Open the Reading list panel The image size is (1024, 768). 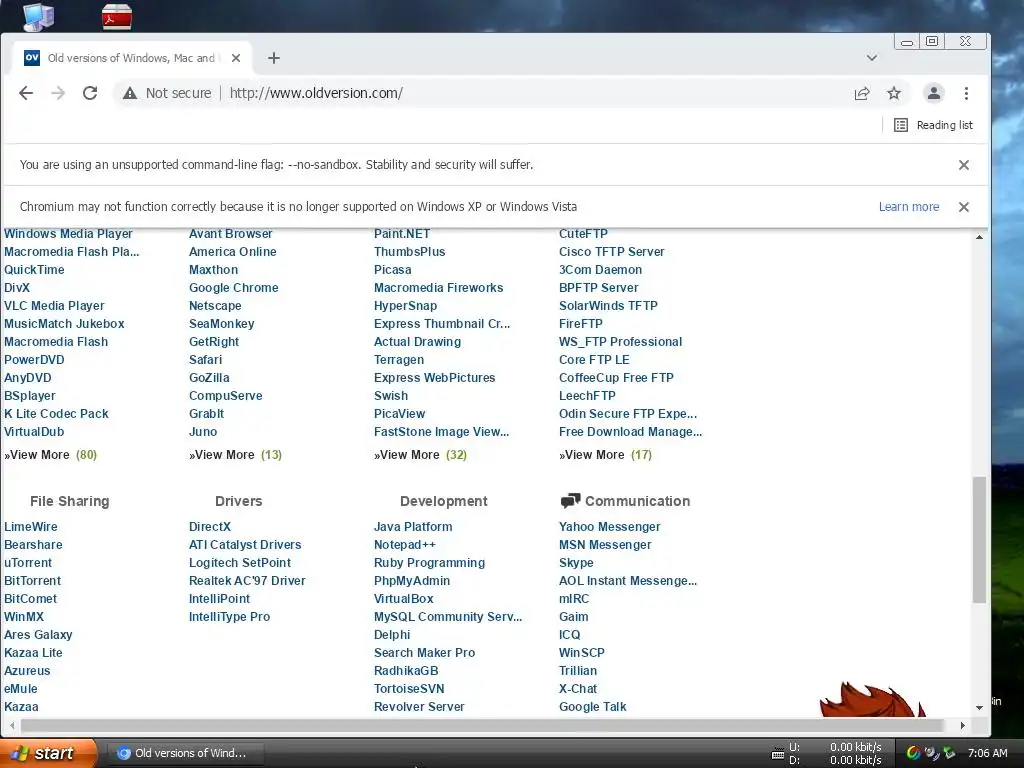933,125
